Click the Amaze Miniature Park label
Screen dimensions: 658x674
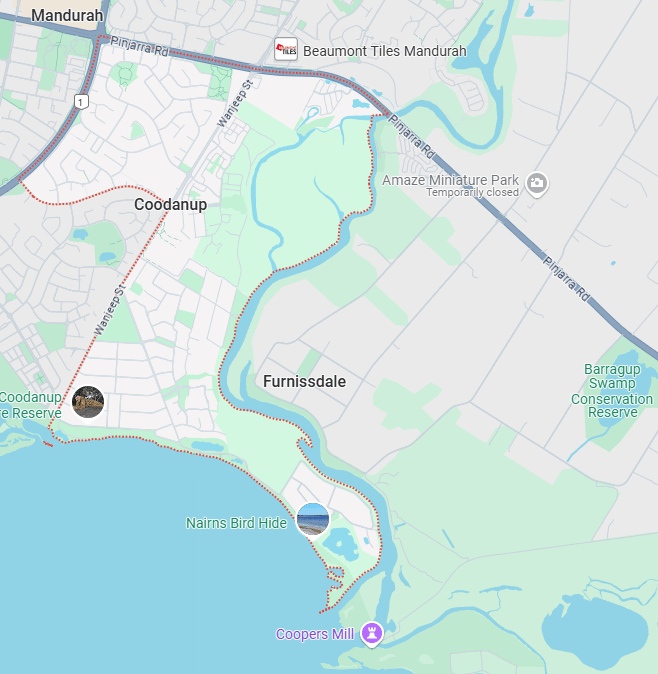(x=450, y=180)
